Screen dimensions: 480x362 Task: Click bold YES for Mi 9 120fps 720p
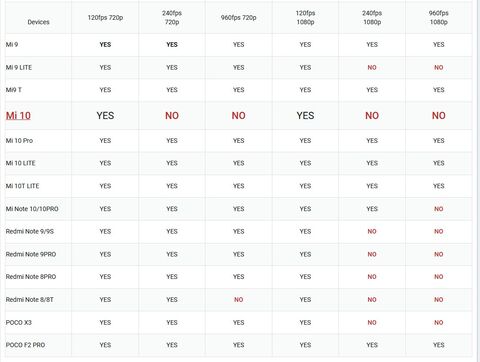click(x=105, y=45)
